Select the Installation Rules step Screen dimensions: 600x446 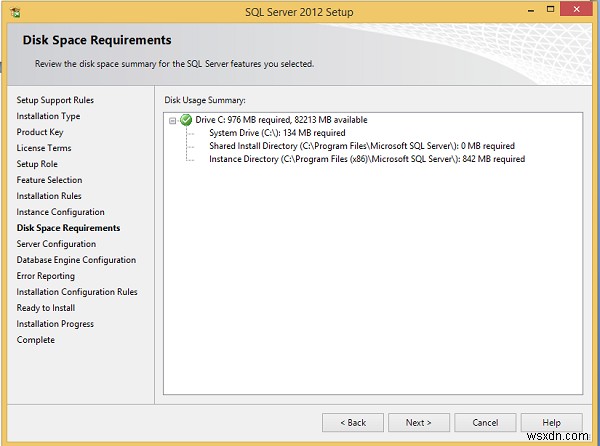pyautogui.click(x=49, y=196)
